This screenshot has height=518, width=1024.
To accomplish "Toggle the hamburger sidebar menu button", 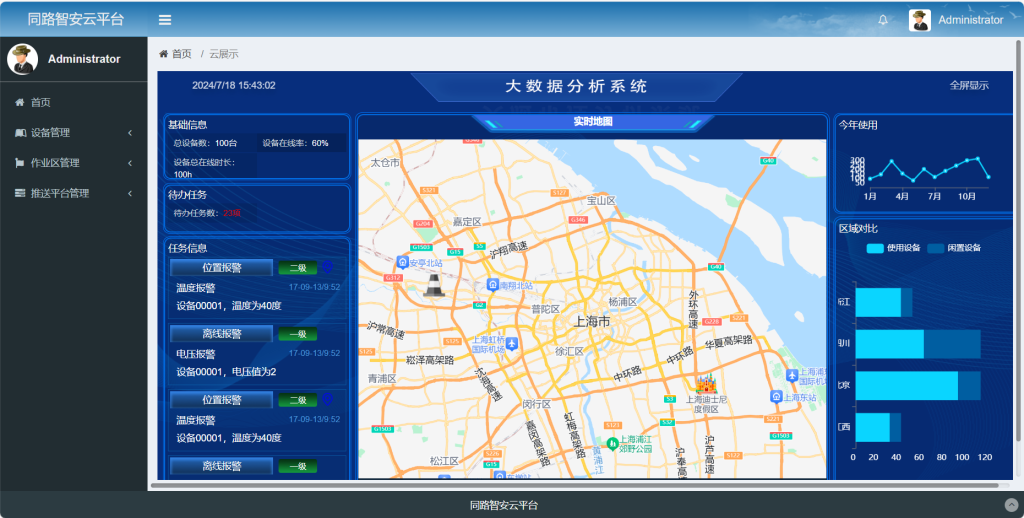I will pyautogui.click(x=165, y=20).
